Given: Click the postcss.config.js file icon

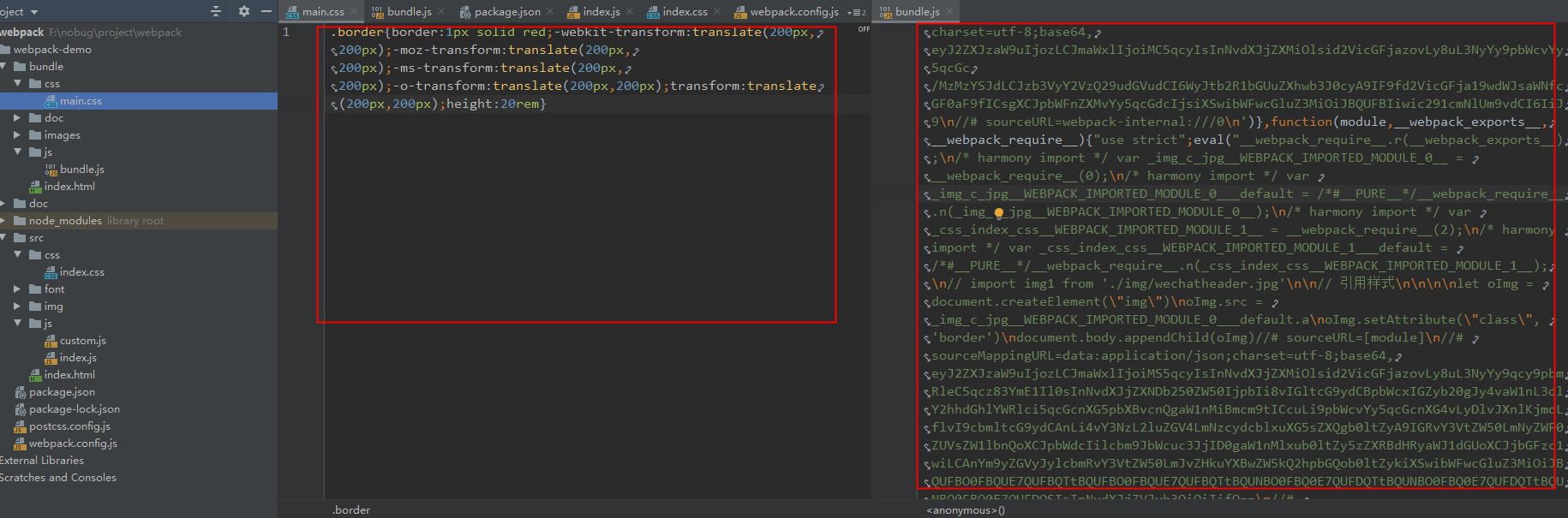Looking at the screenshot, I should (x=21, y=426).
